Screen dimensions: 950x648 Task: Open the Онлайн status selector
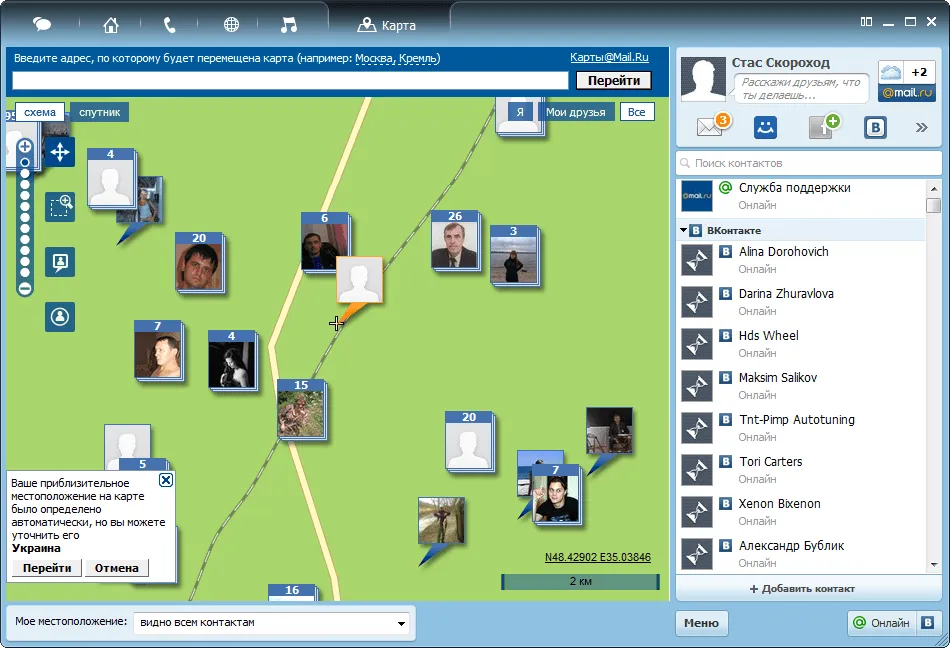coord(882,623)
